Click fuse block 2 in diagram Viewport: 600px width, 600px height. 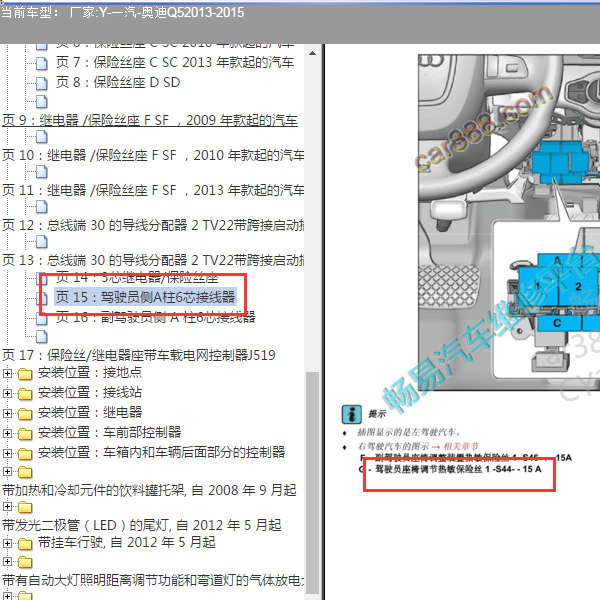pos(578,287)
